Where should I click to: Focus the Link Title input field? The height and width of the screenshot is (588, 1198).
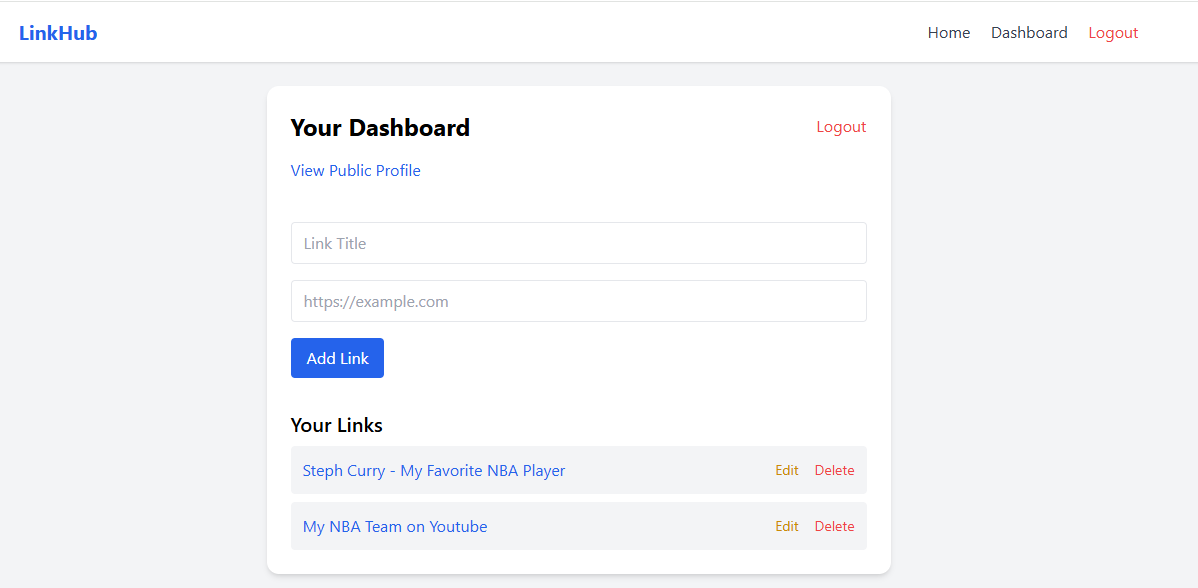coord(578,243)
